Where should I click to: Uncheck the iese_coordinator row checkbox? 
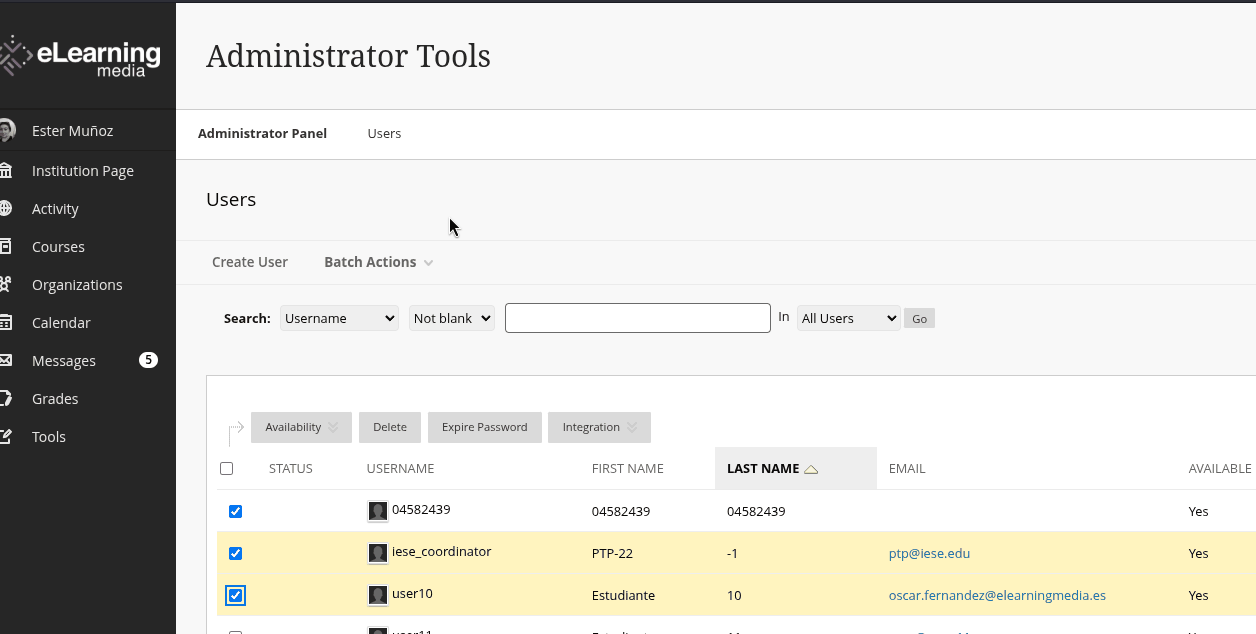[x=236, y=553]
